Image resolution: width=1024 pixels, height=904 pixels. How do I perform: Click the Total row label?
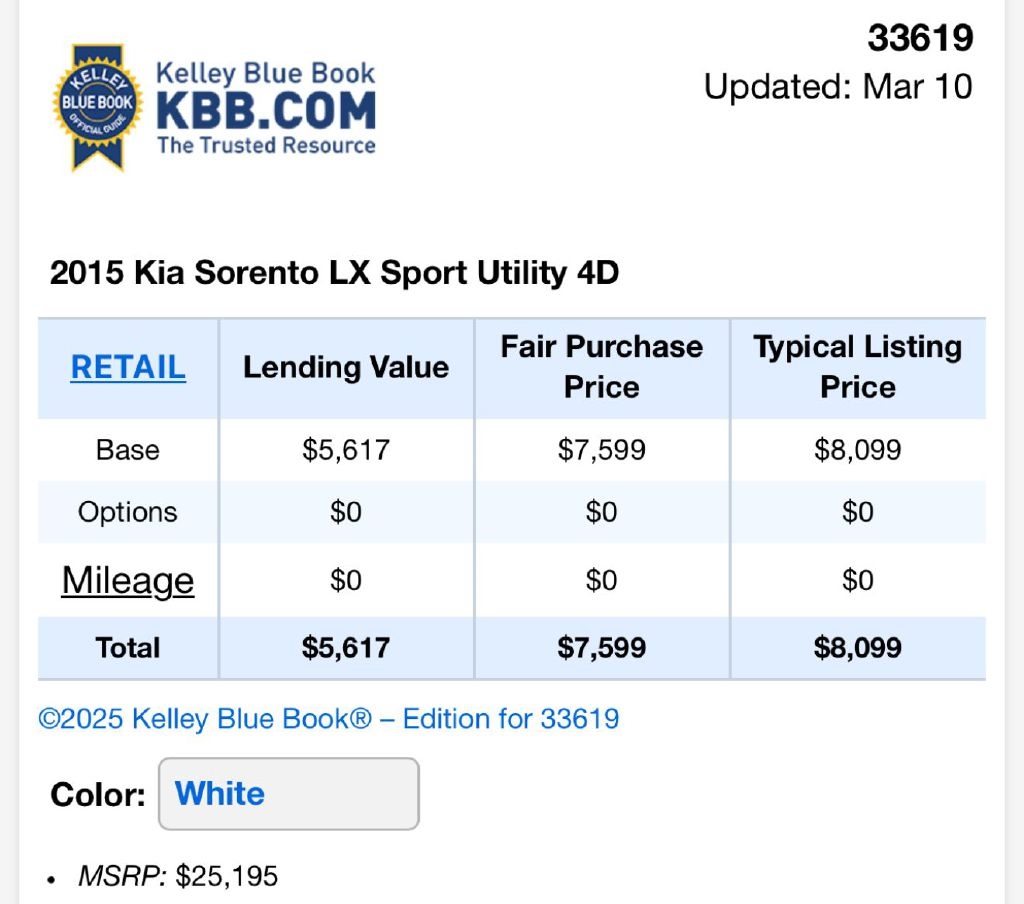tap(128, 647)
